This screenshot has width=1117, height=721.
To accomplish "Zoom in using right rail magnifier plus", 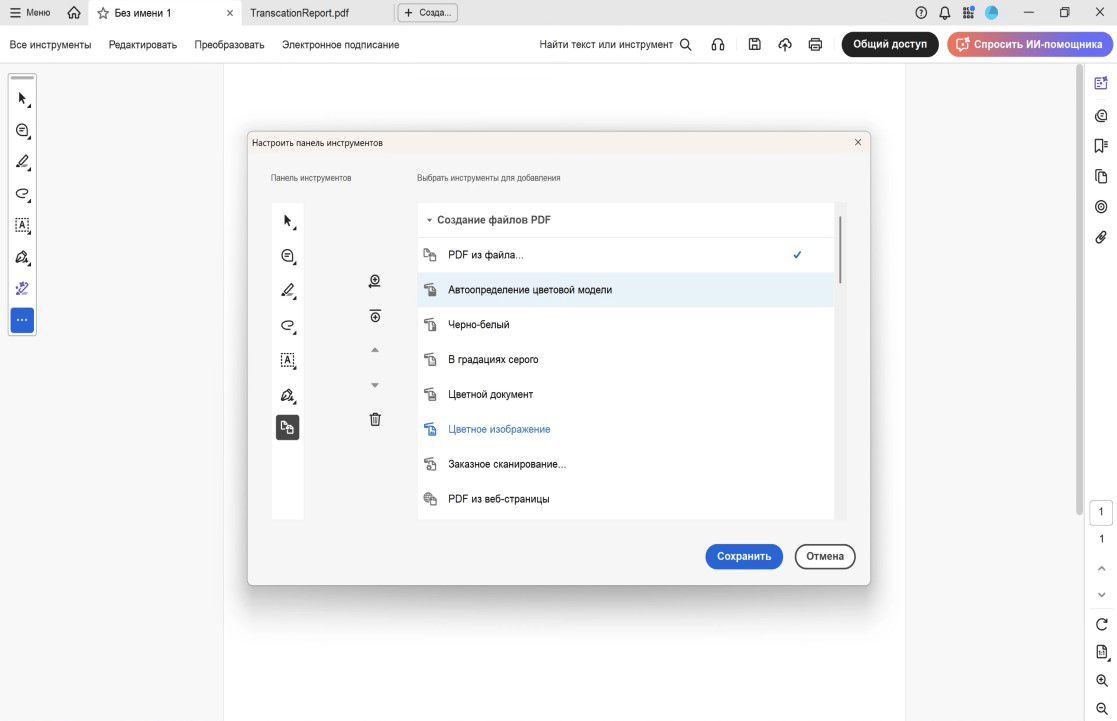I will tap(1101, 681).
